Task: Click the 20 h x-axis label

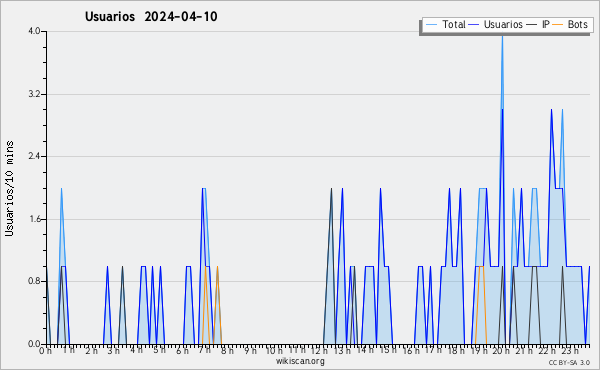Action: 501,350
